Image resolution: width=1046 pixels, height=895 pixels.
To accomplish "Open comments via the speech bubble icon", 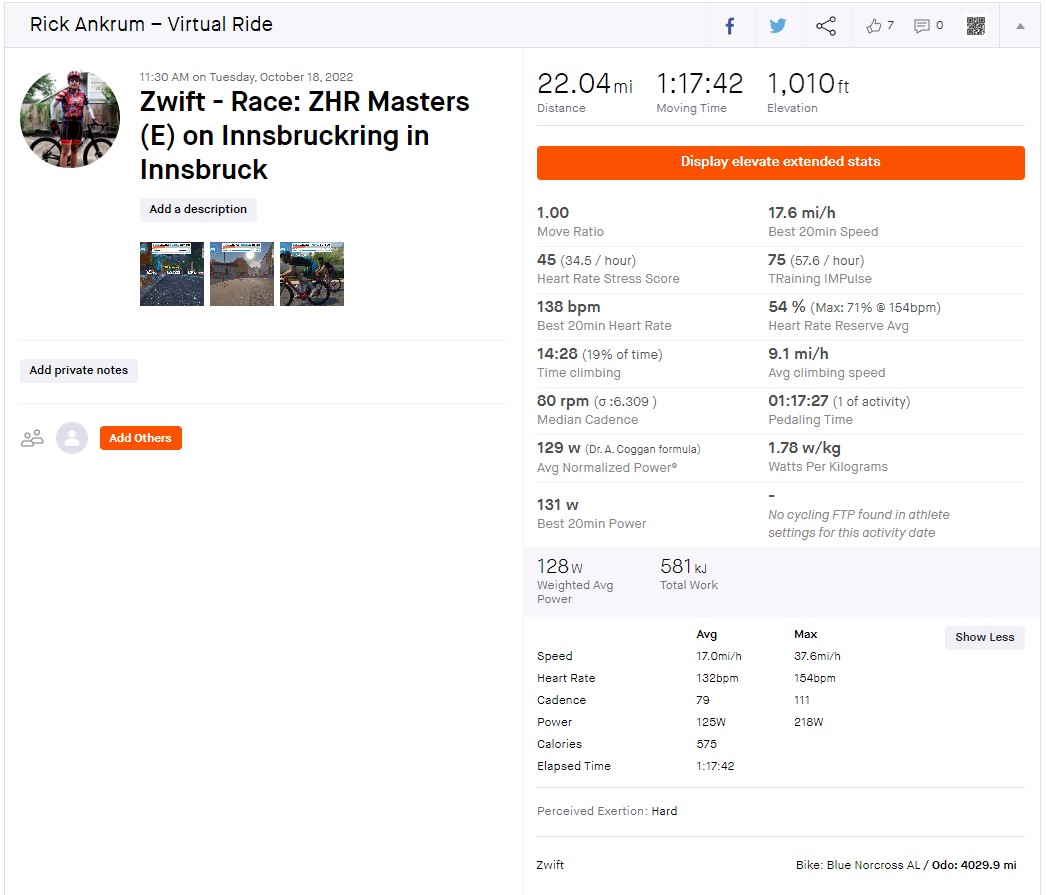I will (921, 26).
